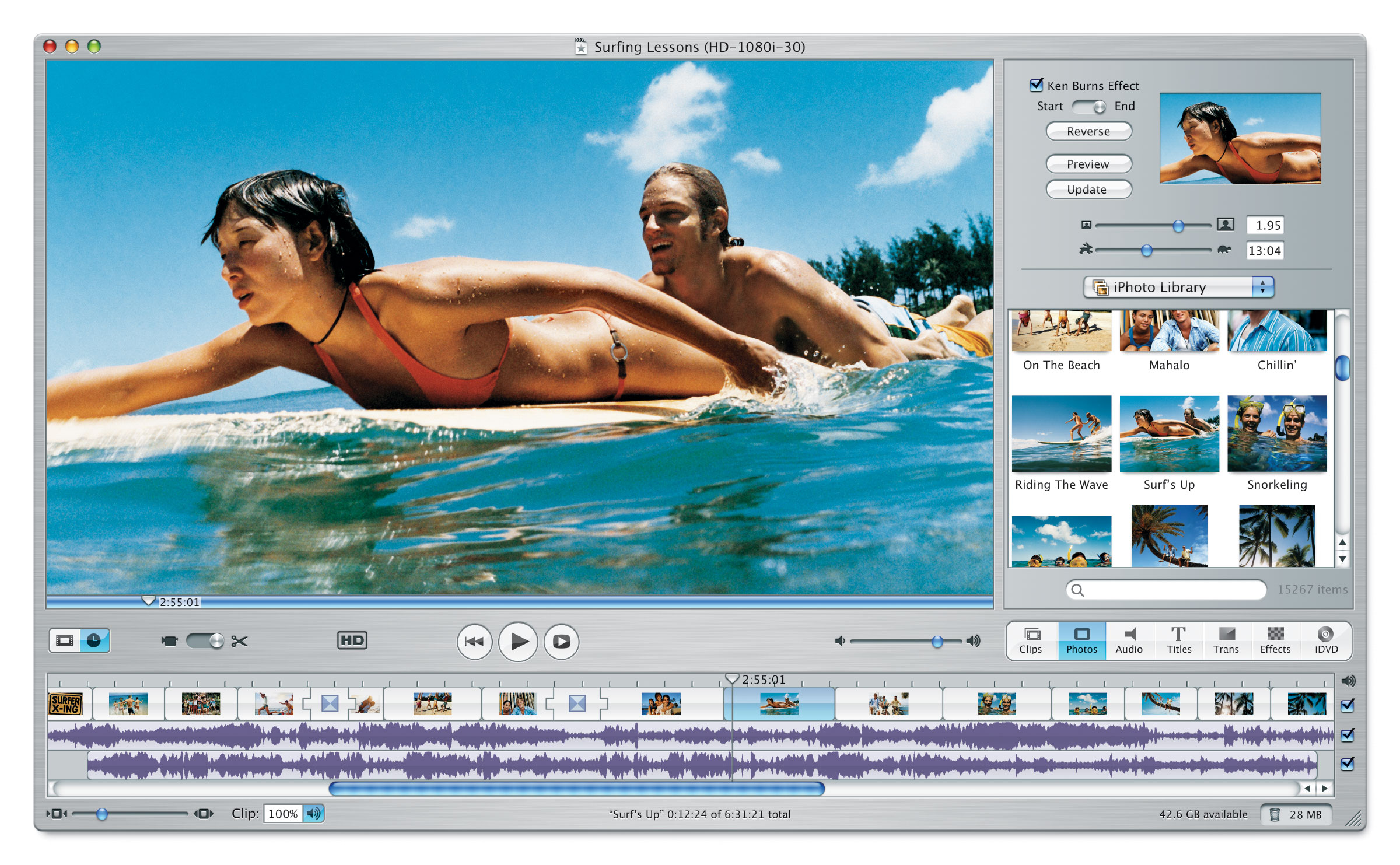This screenshot has width=1400, height=865.
Task: Click the scroll down arrow in photo browser
Action: pyautogui.click(x=1342, y=559)
